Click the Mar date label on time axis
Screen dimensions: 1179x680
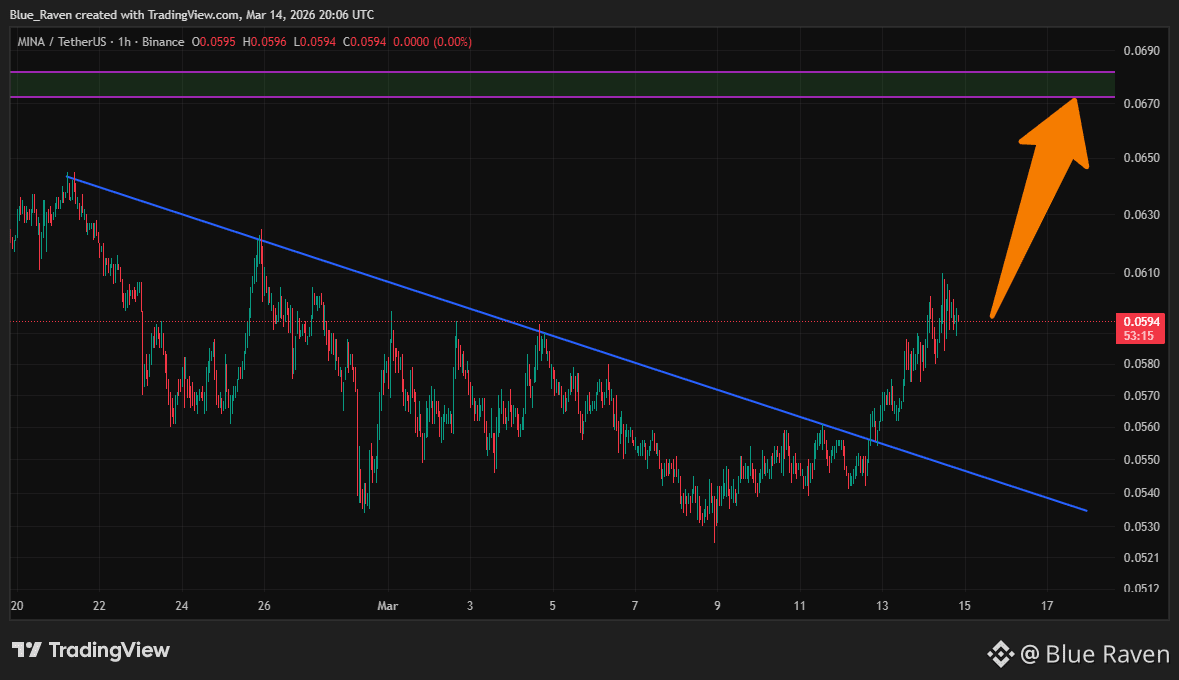point(387,606)
